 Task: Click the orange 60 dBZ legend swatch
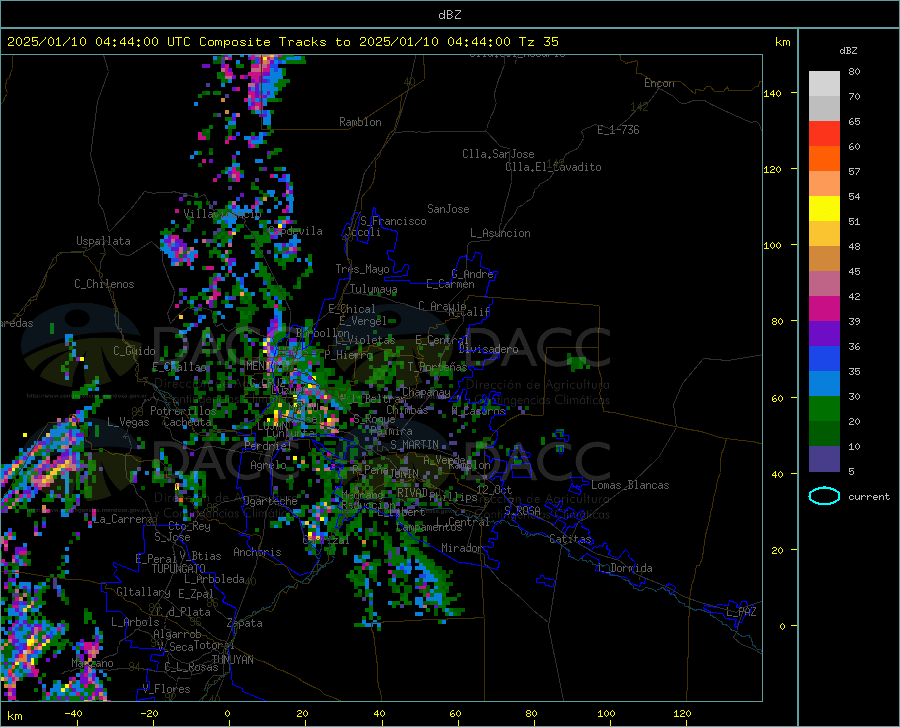pos(824,158)
